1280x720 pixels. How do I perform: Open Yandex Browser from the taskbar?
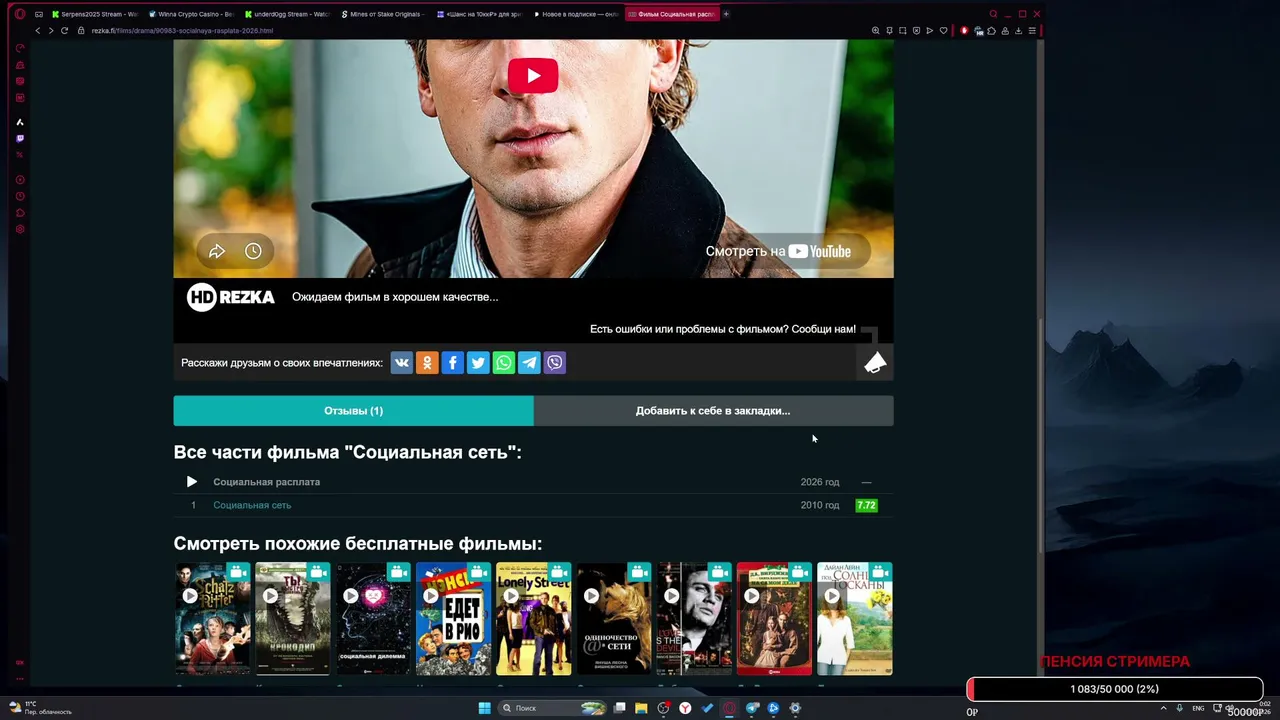[685, 708]
